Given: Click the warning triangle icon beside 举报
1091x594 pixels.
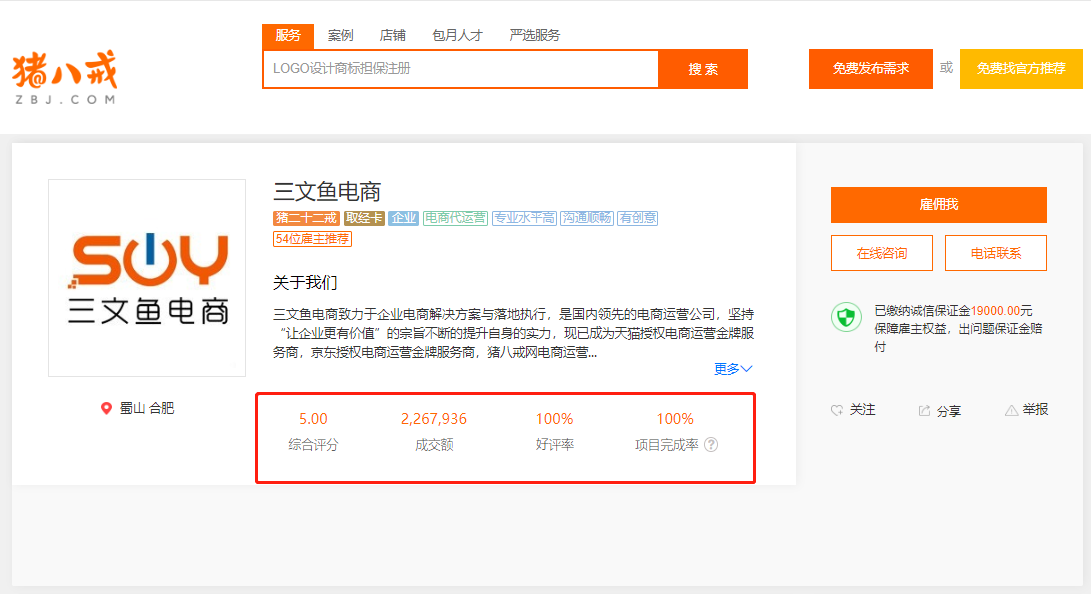Looking at the screenshot, I should coord(1011,410).
